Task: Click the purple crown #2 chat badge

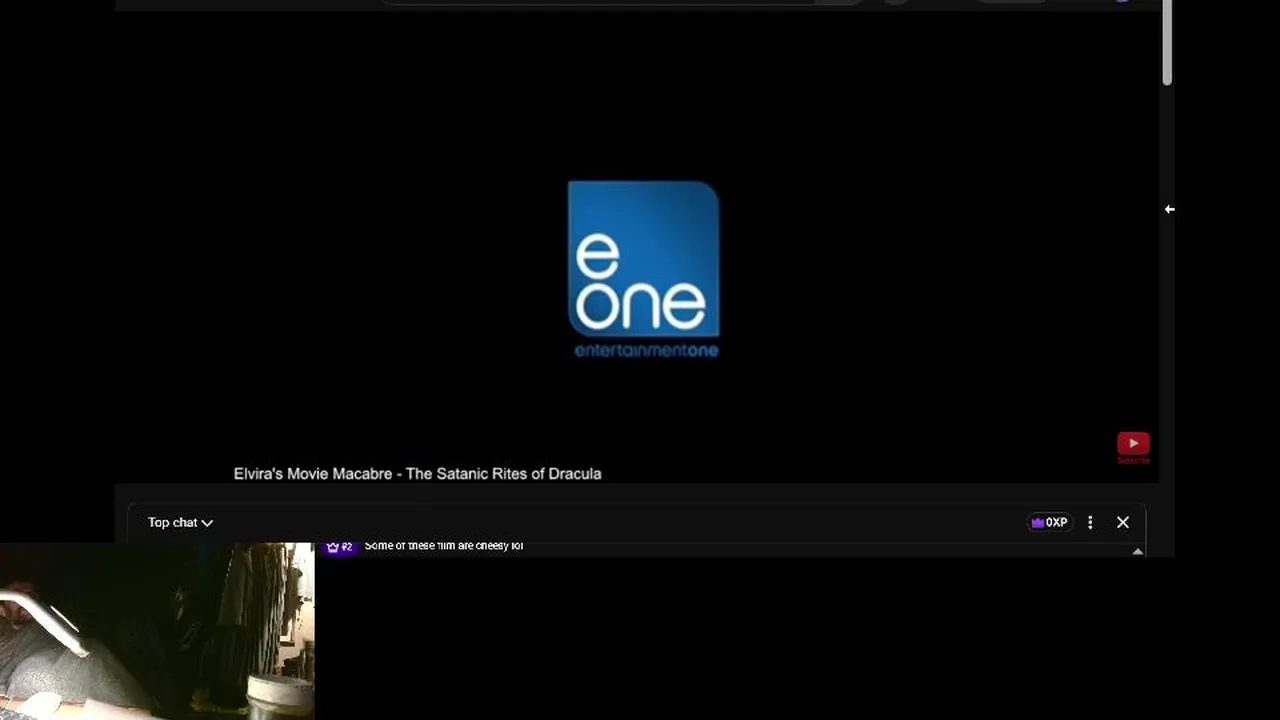Action: tap(340, 547)
